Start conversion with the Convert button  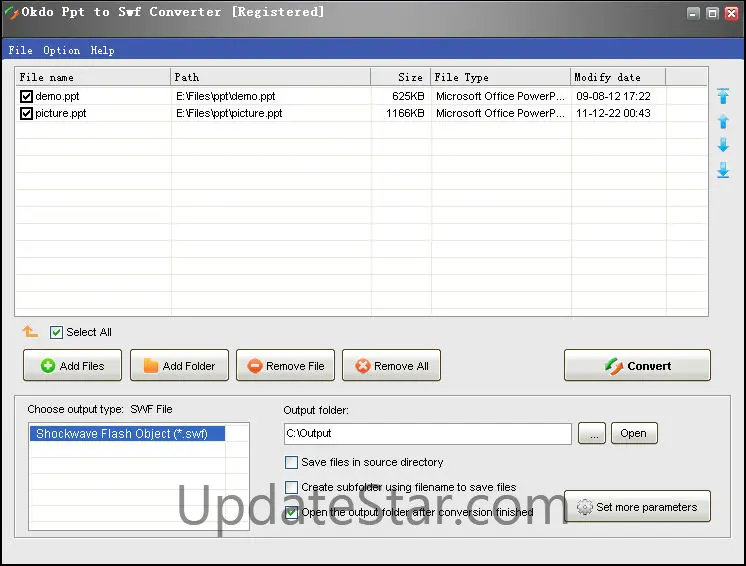point(637,365)
